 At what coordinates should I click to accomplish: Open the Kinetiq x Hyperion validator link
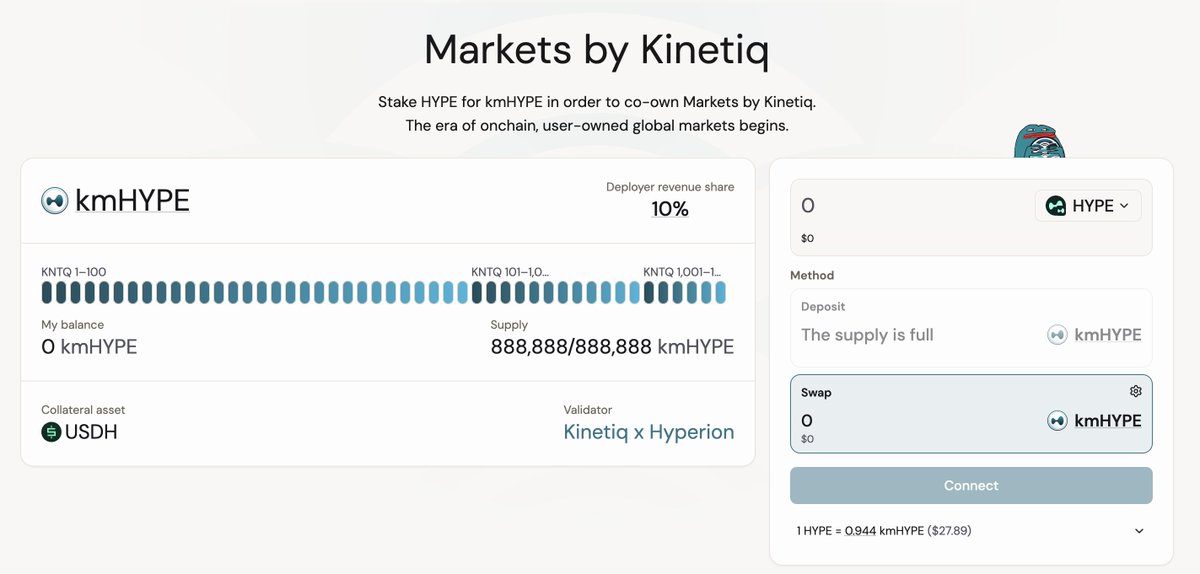pyautogui.click(x=649, y=432)
